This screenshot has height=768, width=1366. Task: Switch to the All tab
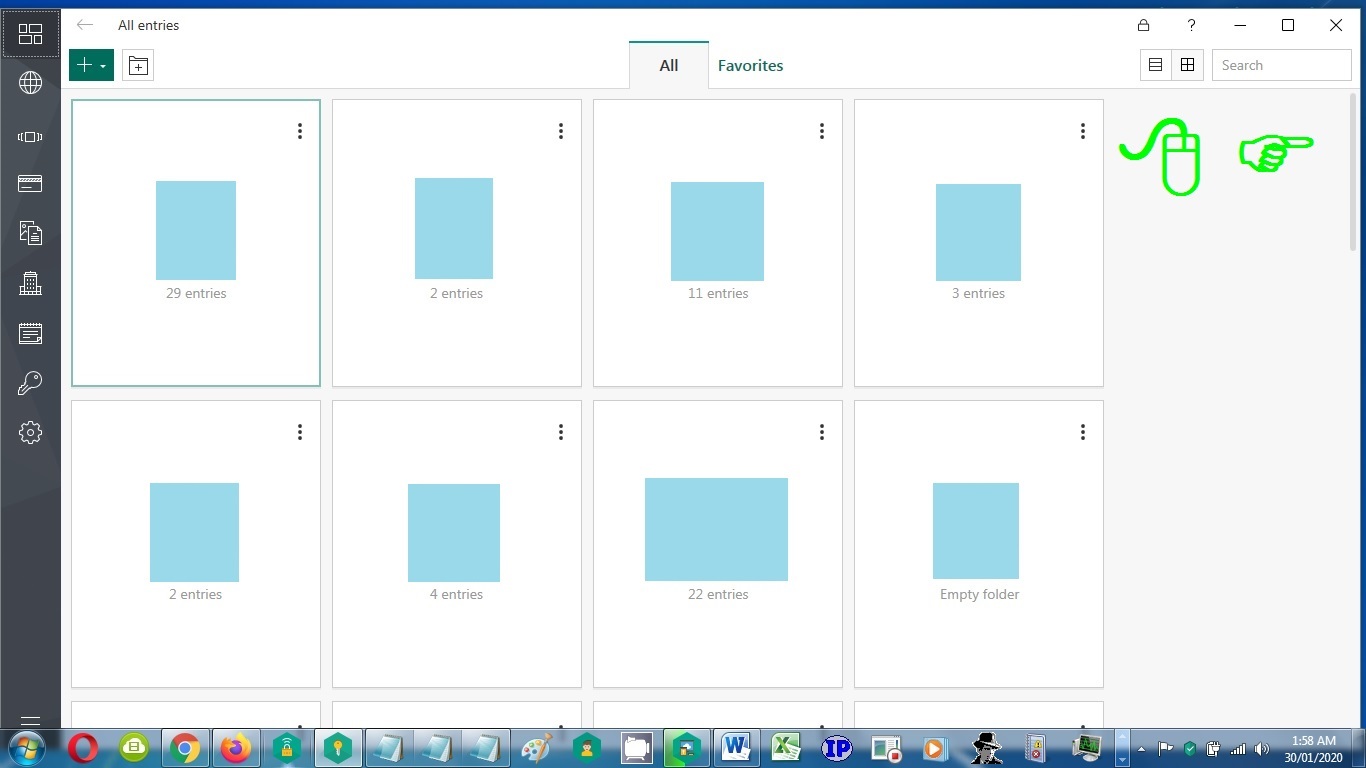(669, 65)
